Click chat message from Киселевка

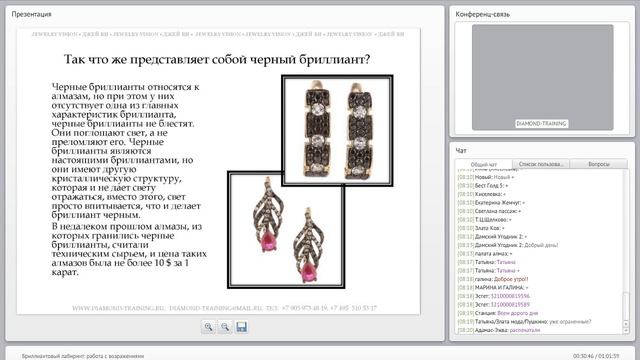pos(482,194)
